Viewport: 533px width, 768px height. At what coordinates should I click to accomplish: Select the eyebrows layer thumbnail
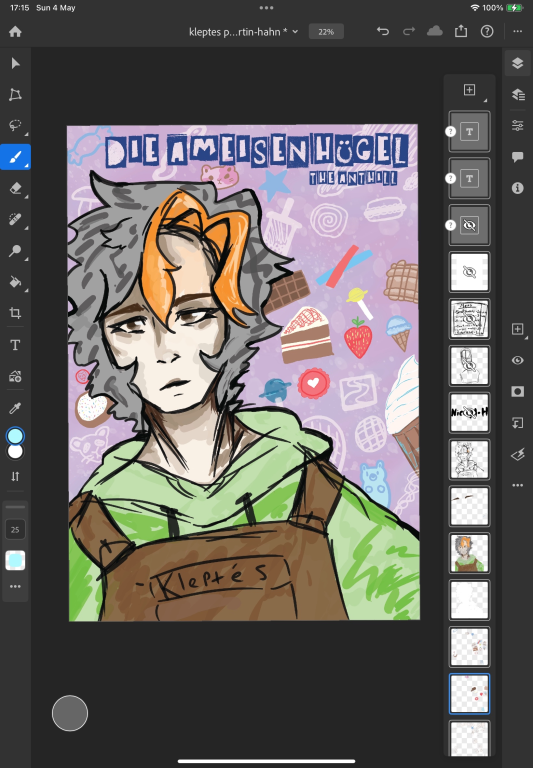coord(469,506)
